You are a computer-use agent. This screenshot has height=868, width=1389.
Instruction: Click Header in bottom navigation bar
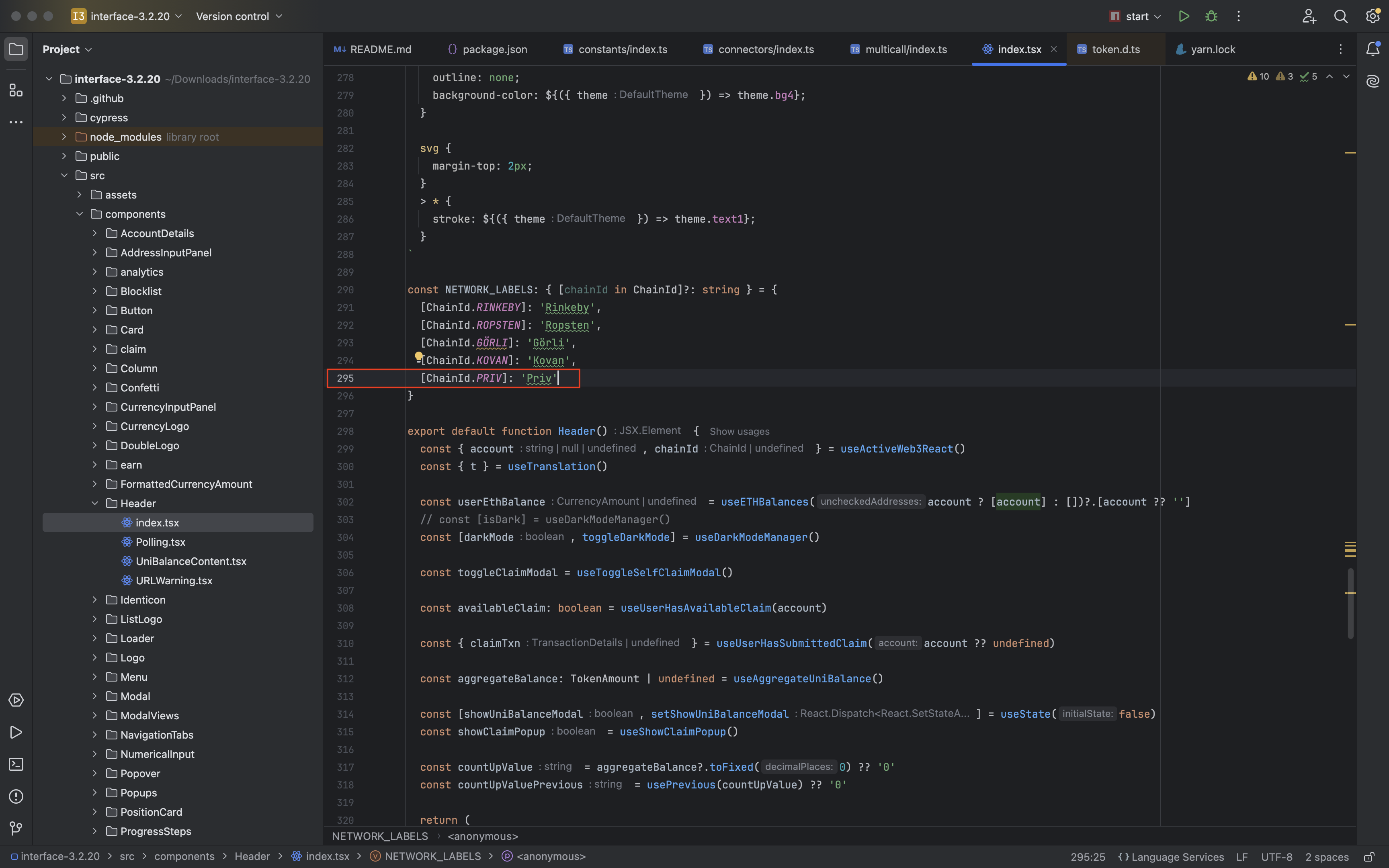point(252,856)
